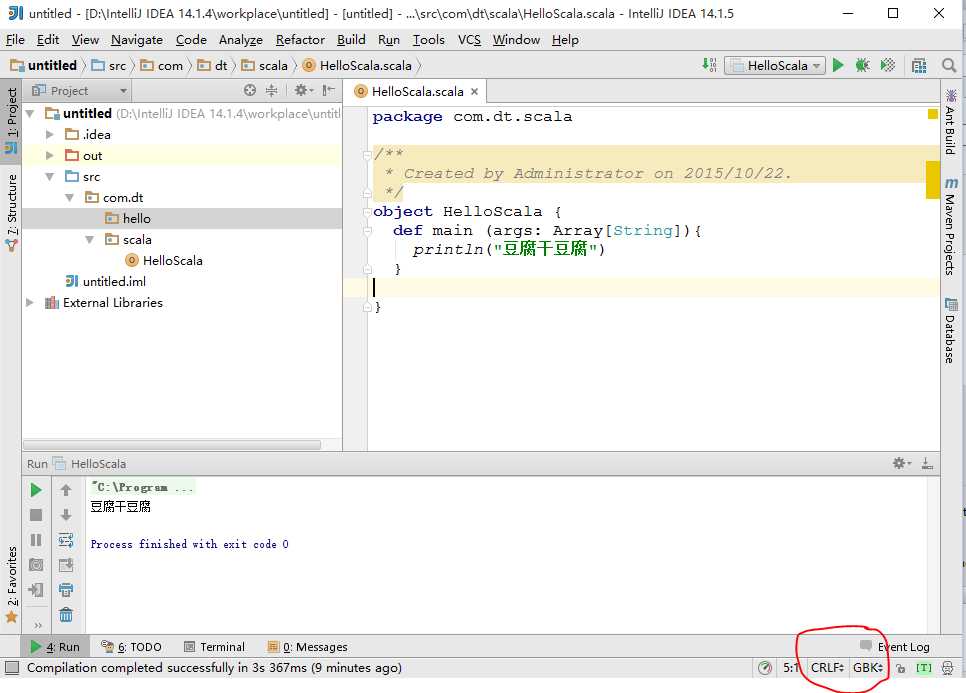Image resolution: width=966 pixels, height=693 pixels.
Task: Open Run panel settings gear
Action: pos(901,463)
